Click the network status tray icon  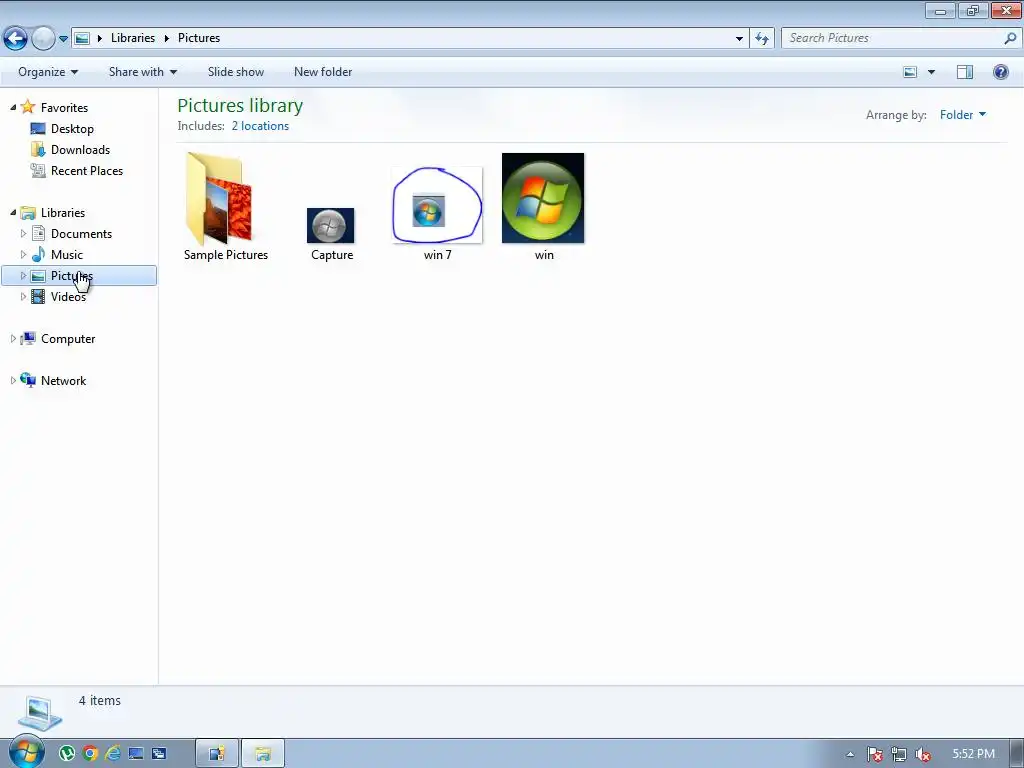(x=899, y=754)
